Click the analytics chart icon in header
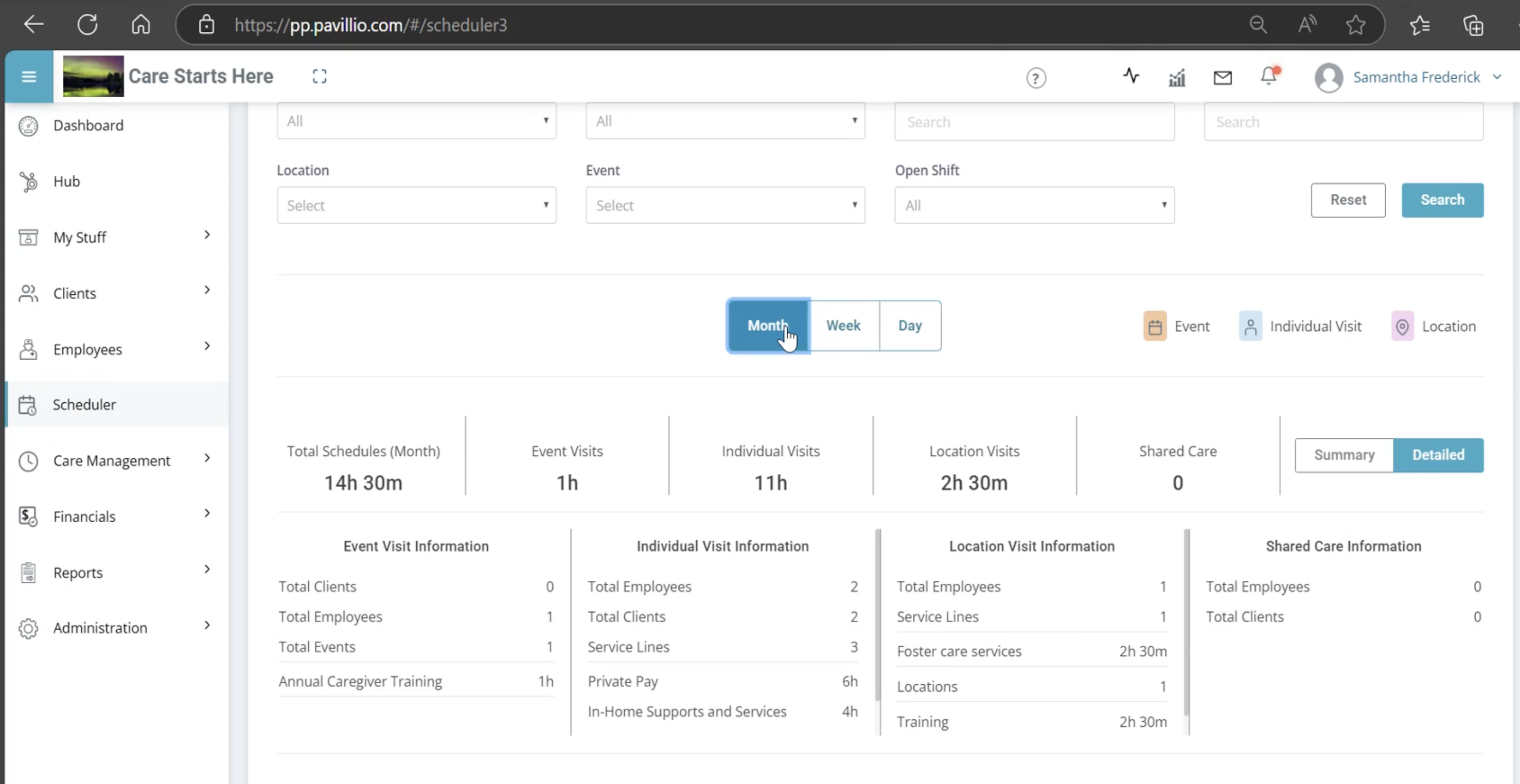Screen dimensions: 1520x784 pos(1176,77)
